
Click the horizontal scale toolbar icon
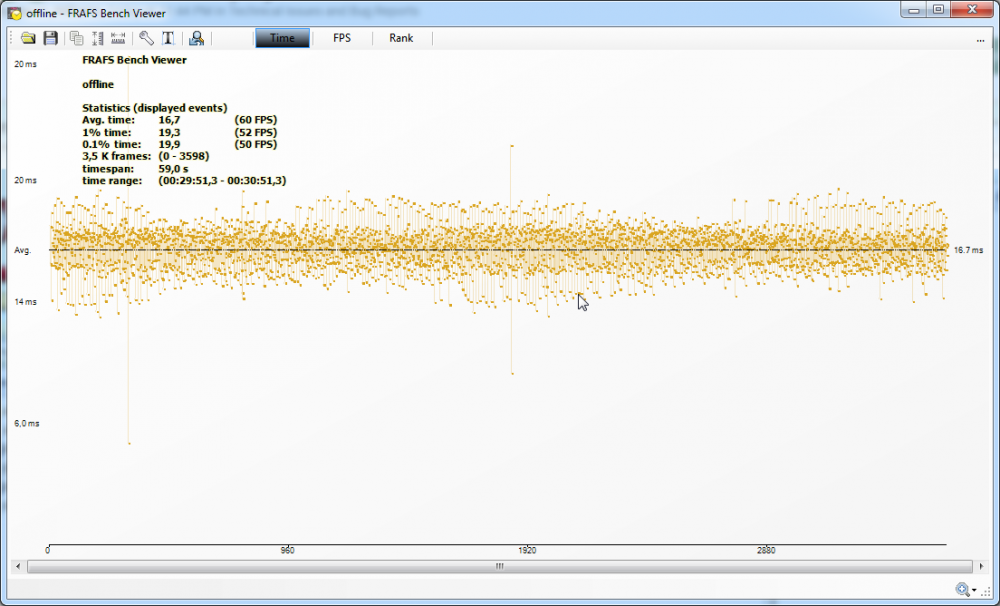[119, 38]
